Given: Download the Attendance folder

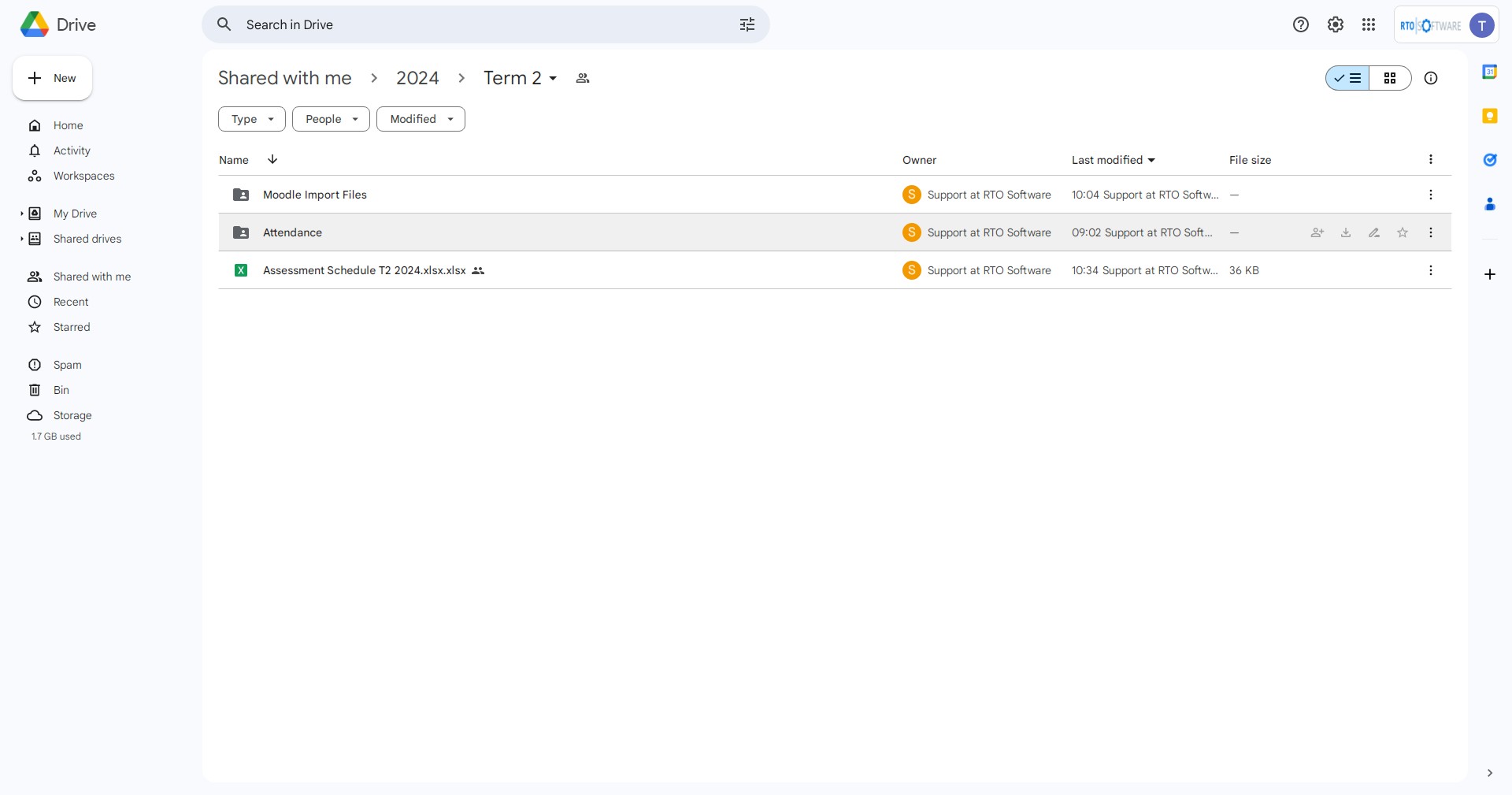Looking at the screenshot, I should (1345, 232).
